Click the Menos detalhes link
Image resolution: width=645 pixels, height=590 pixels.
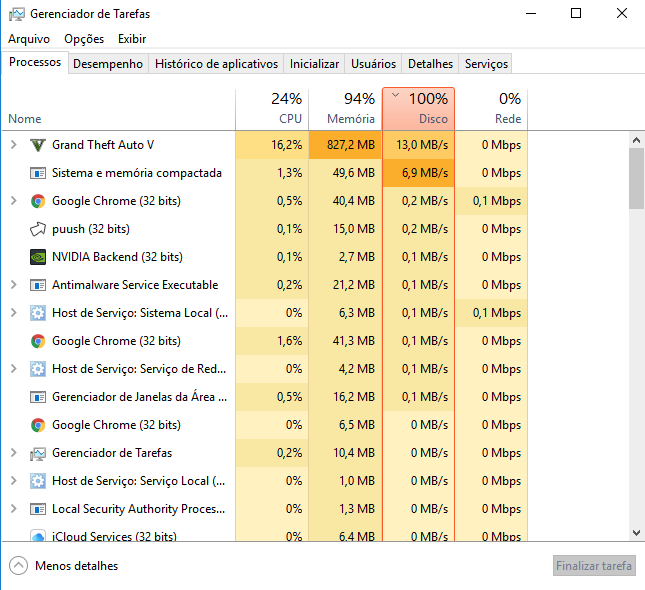click(x=77, y=566)
